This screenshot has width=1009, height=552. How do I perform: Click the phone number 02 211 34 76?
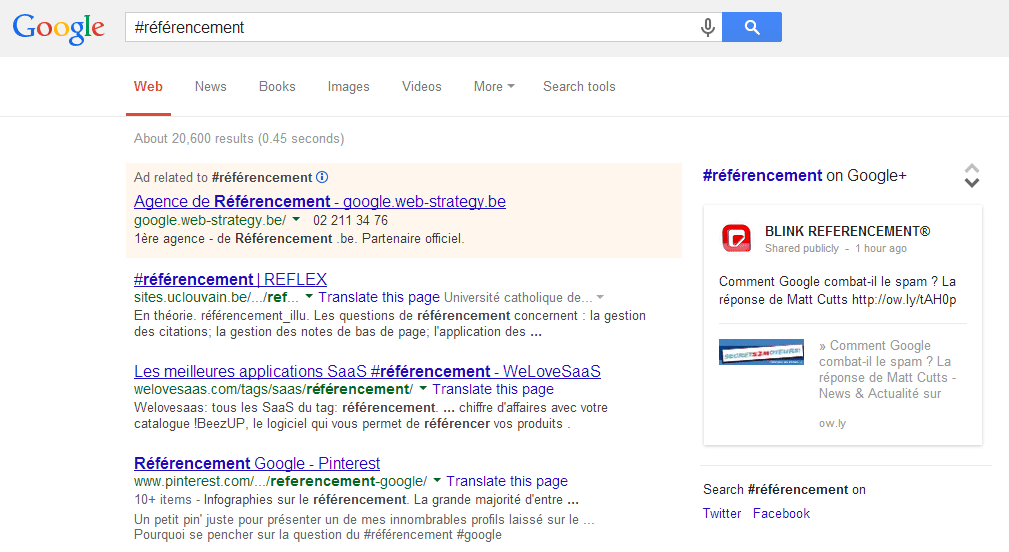click(x=351, y=220)
